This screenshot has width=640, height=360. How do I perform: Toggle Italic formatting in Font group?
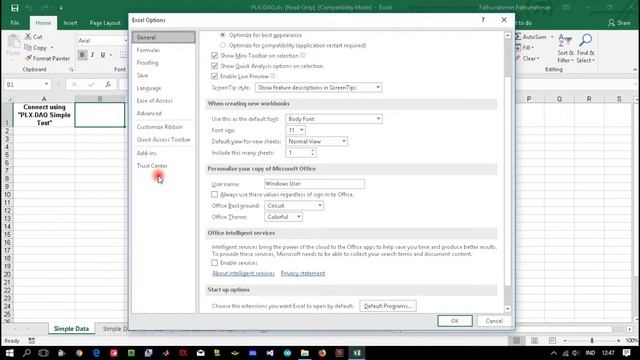(92, 55)
